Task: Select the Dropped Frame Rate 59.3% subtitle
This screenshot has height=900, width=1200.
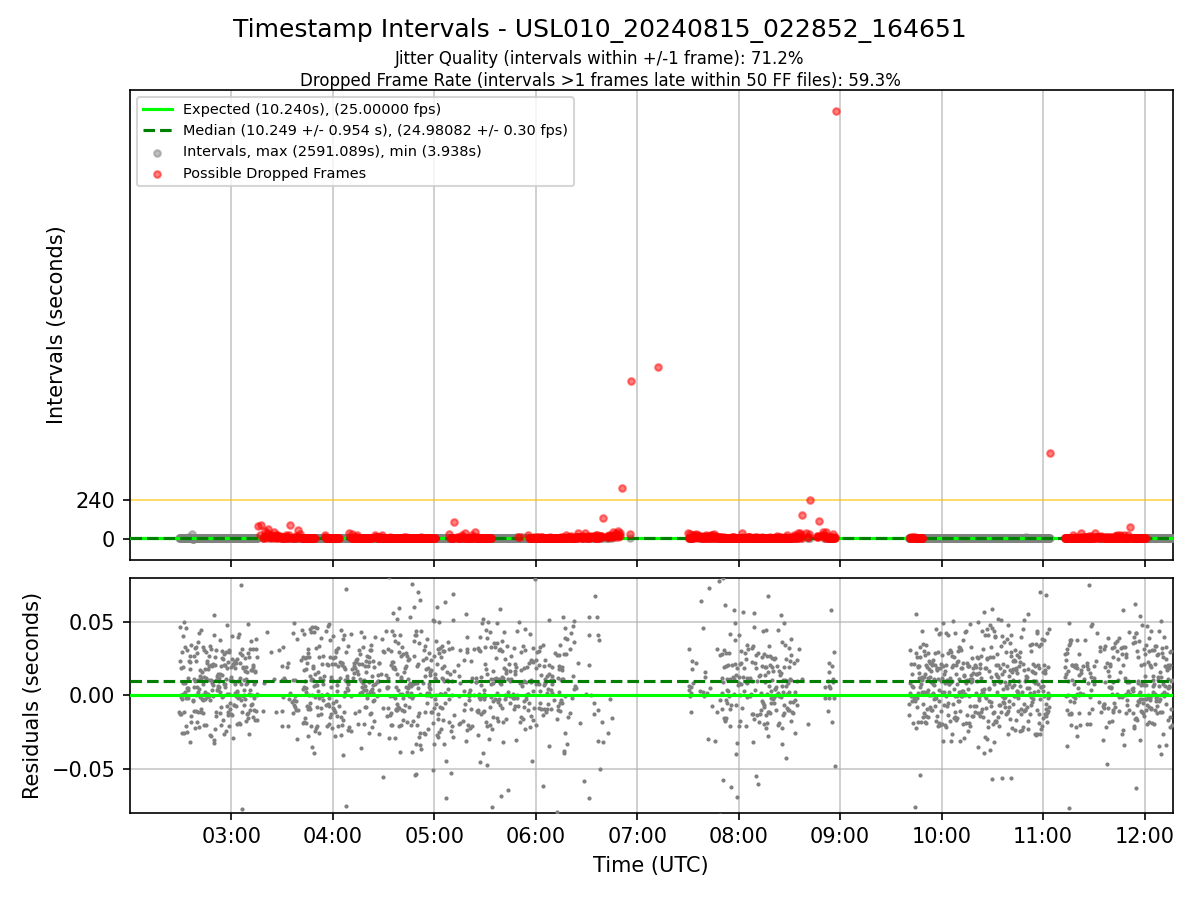Action: point(600,80)
